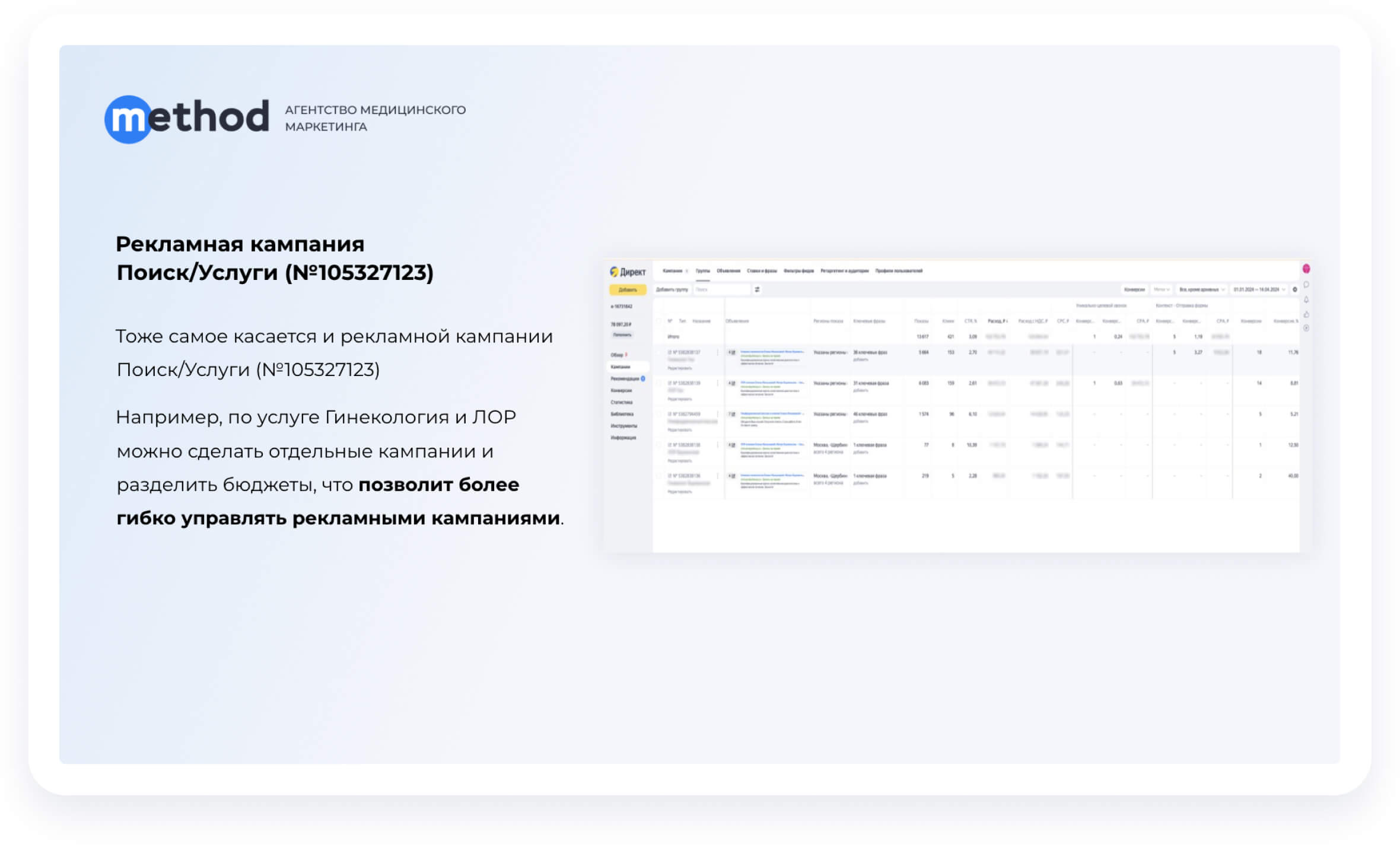Check the row with 1 574 impressions
Screen dimensions: 1400x860
tap(659, 414)
